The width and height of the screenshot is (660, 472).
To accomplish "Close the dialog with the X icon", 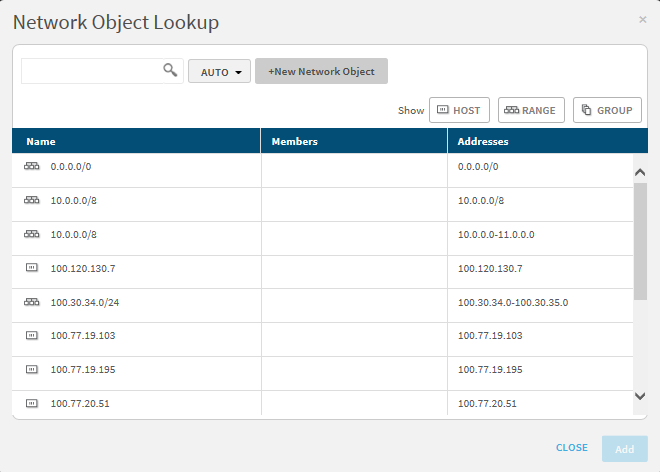I will 642,20.
